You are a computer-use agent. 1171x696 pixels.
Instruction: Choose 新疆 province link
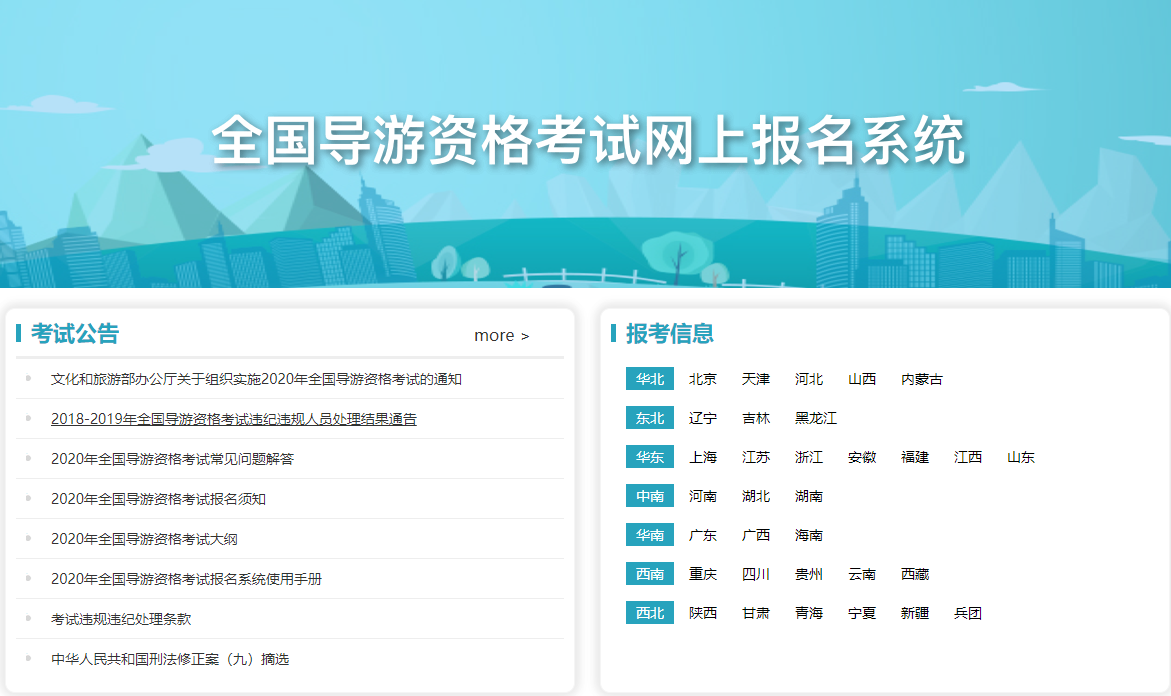coord(915,613)
